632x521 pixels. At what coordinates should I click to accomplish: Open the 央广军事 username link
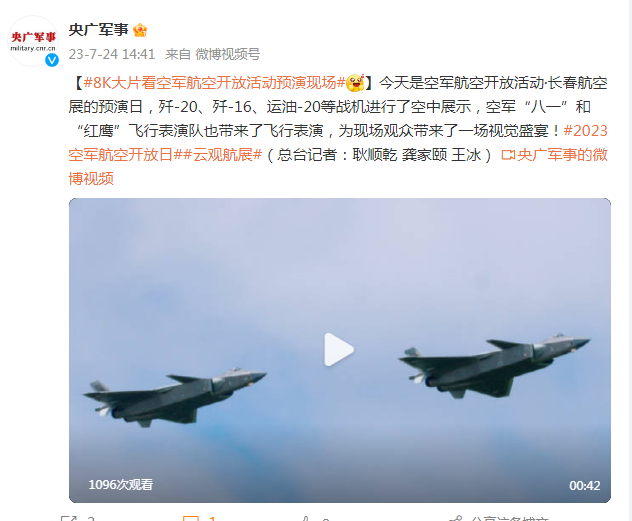pyautogui.click(x=98, y=30)
